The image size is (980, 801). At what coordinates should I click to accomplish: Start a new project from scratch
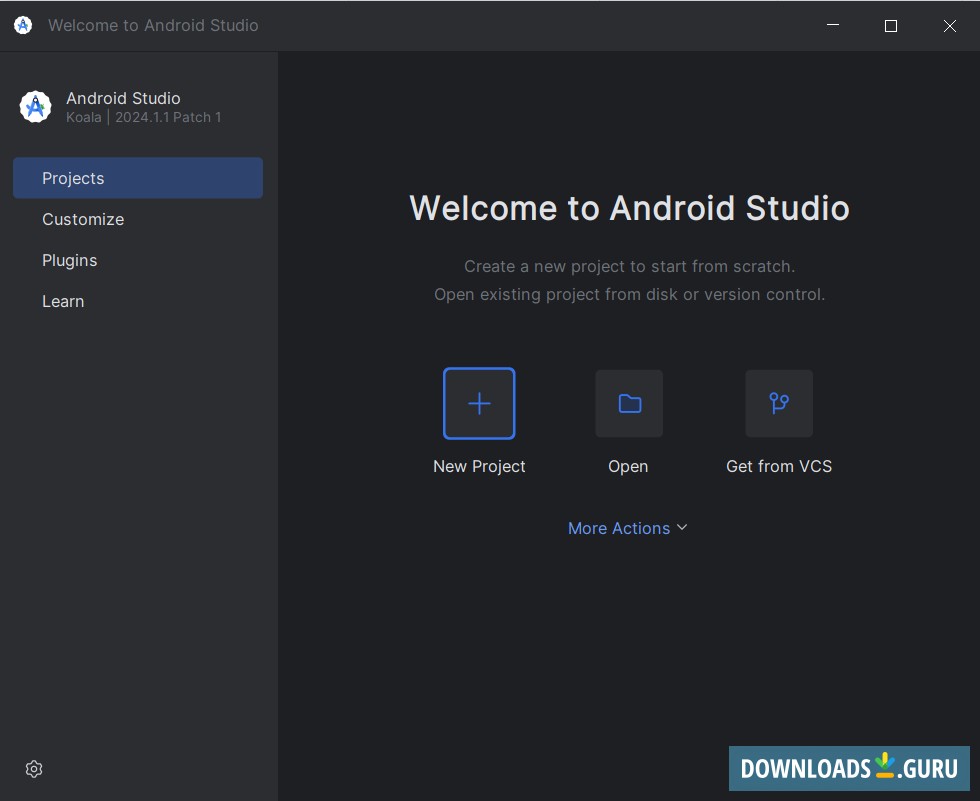pyautogui.click(x=479, y=420)
